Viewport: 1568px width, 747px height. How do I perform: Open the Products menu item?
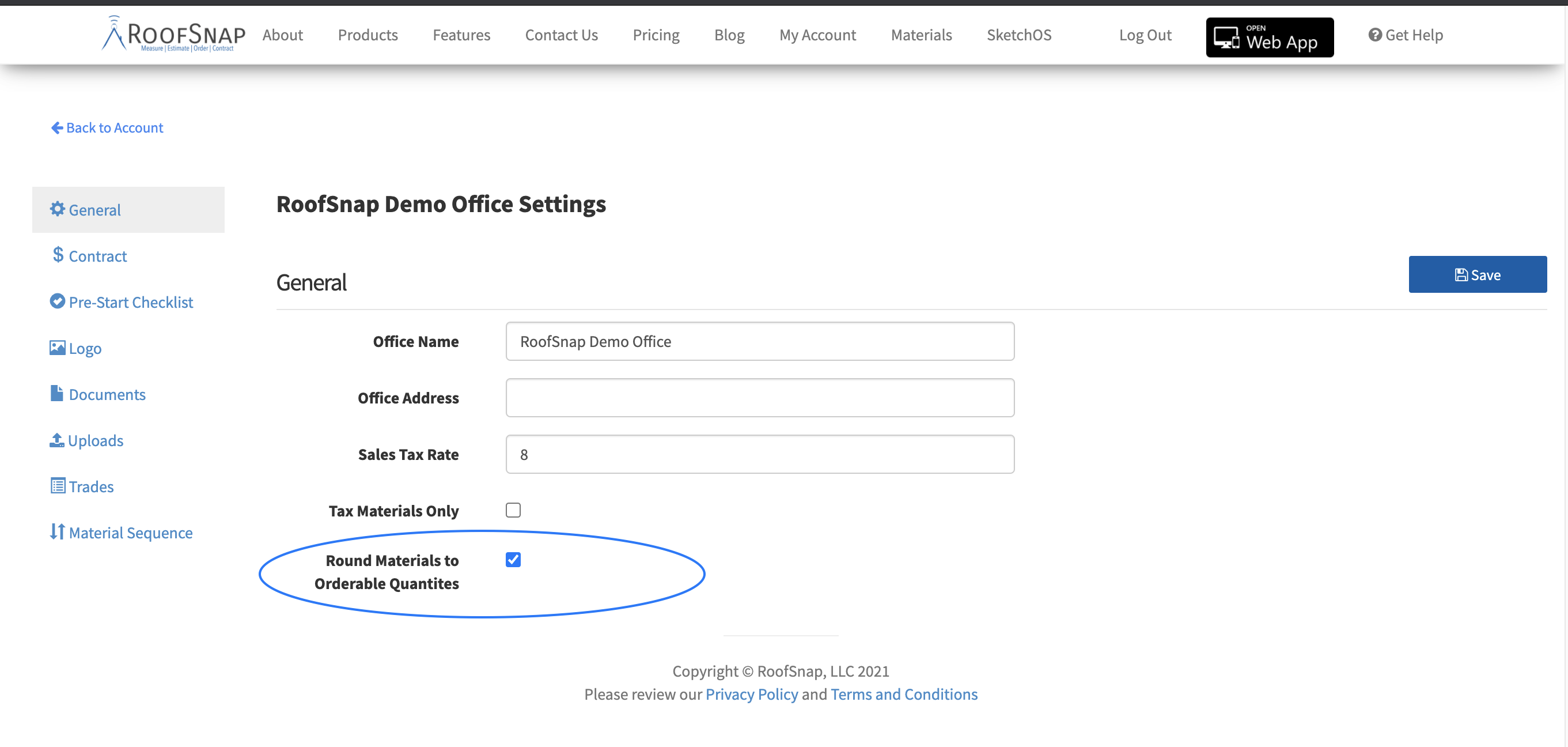tap(368, 35)
